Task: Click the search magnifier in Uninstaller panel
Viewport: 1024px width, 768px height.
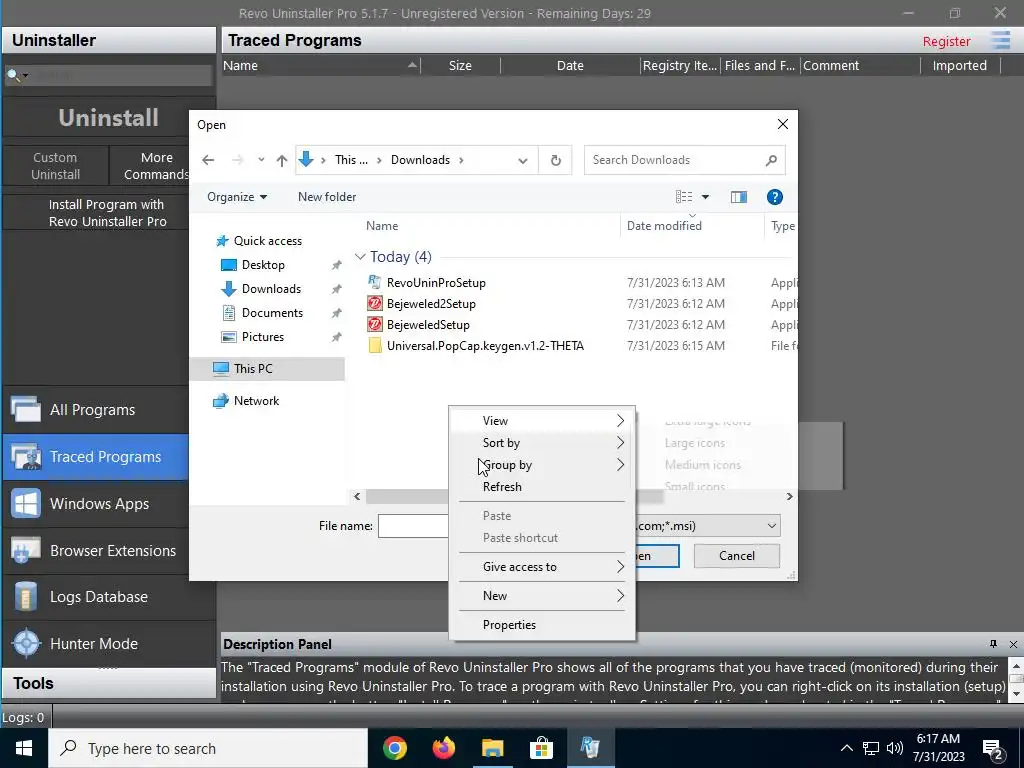Action: tap(12, 75)
